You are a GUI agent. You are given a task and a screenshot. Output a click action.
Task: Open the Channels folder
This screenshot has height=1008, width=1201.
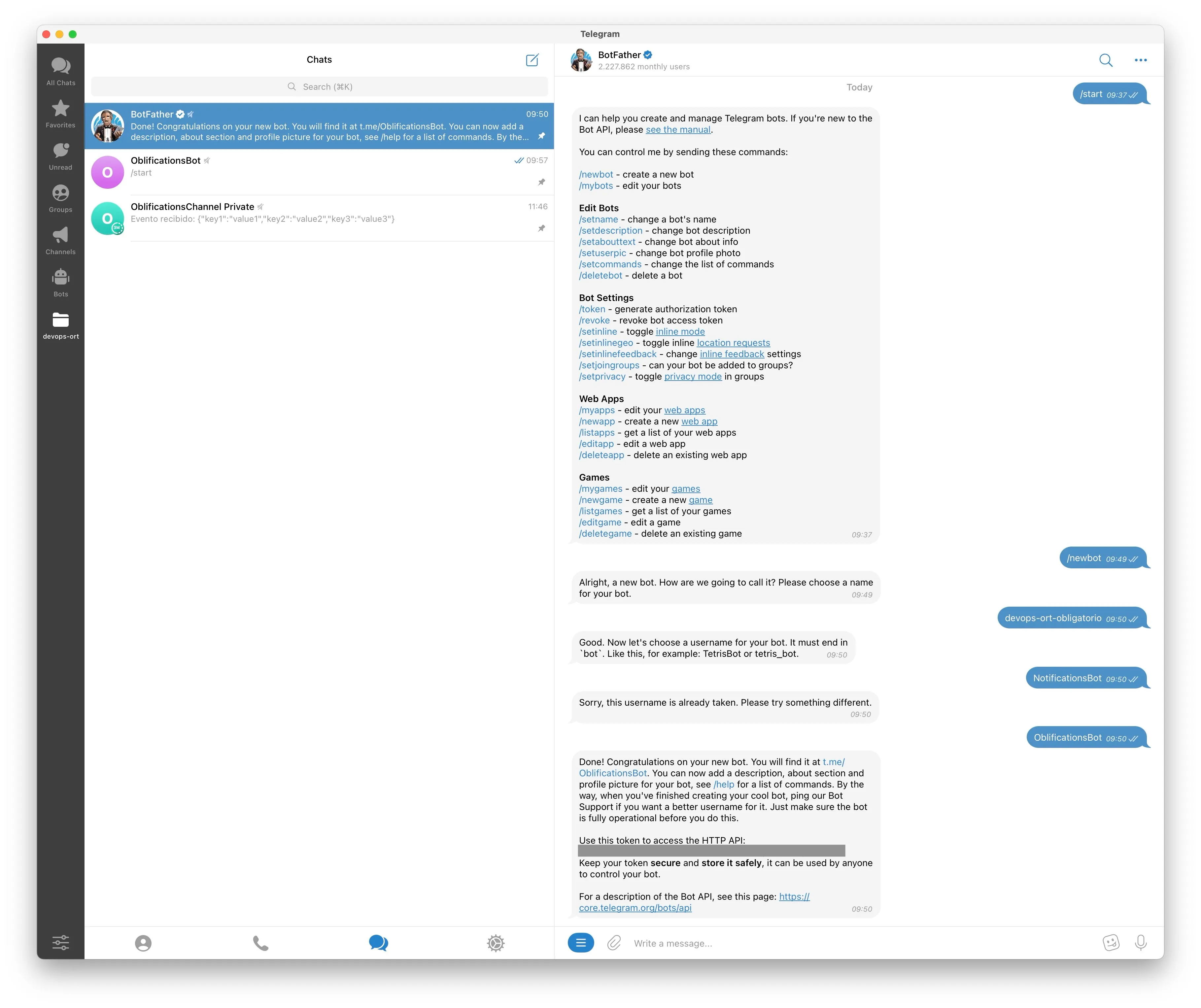click(61, 241)
